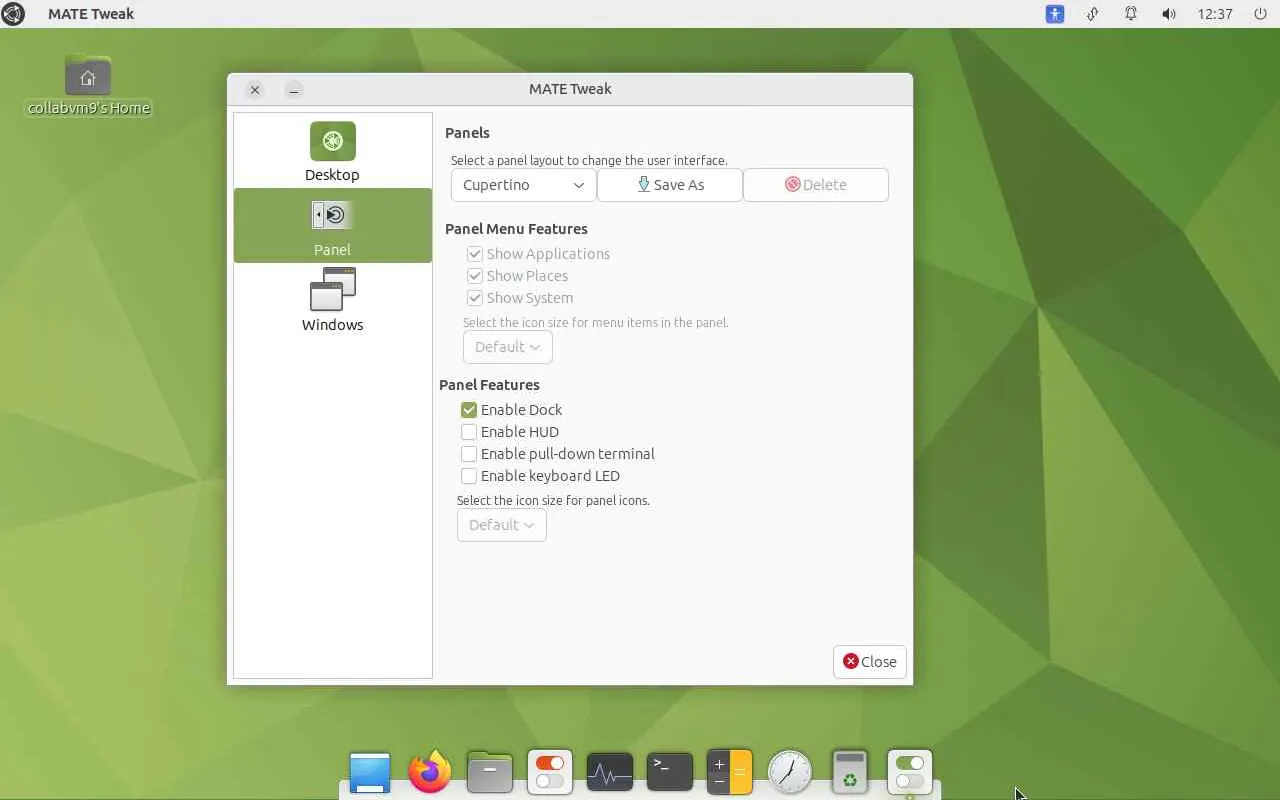Open the Terminal from the dock
This screenshot has width=1280, height=800.
tap(670, 772)
